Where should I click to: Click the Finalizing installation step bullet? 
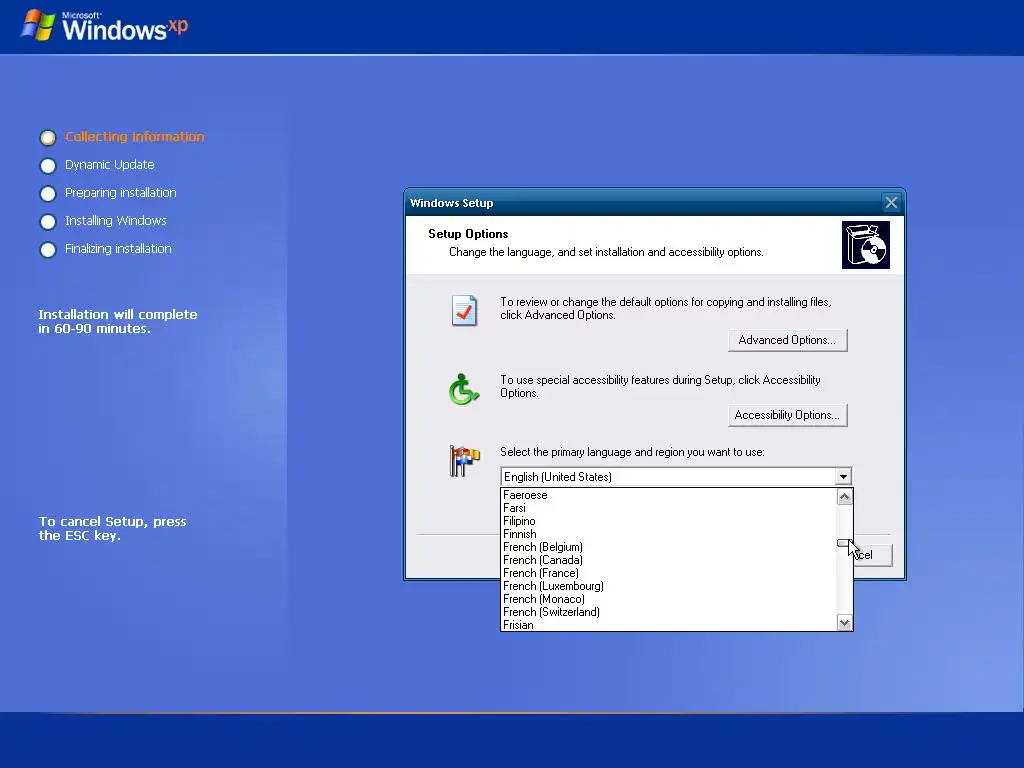(x=48, y=250)
